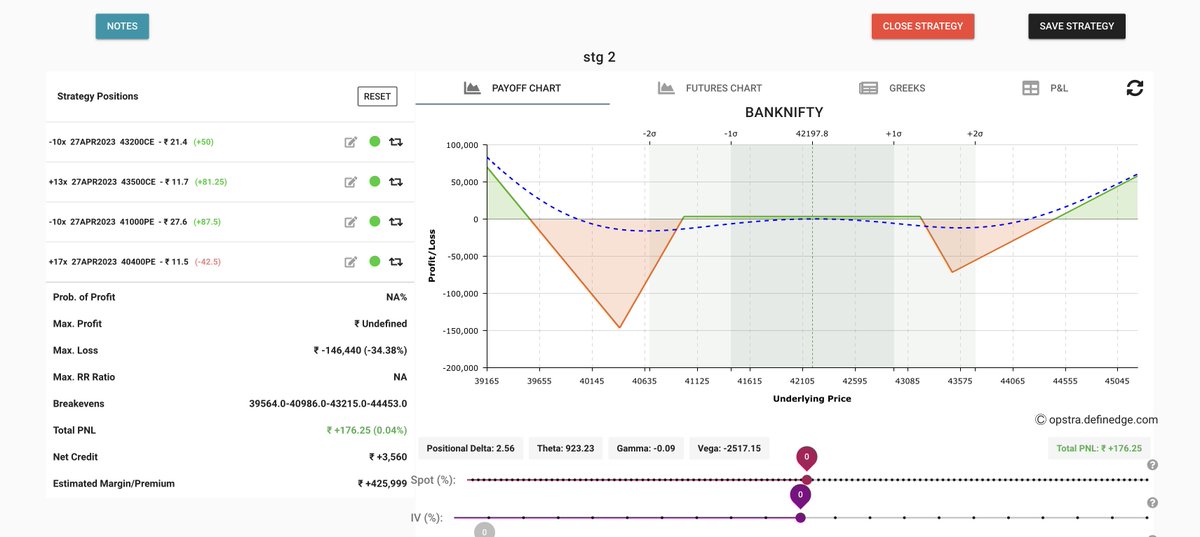Click the Max. RR Ratio NA value
This screenshot has width=1200, height=537.
pyautogui.click(x=400, y=377)
